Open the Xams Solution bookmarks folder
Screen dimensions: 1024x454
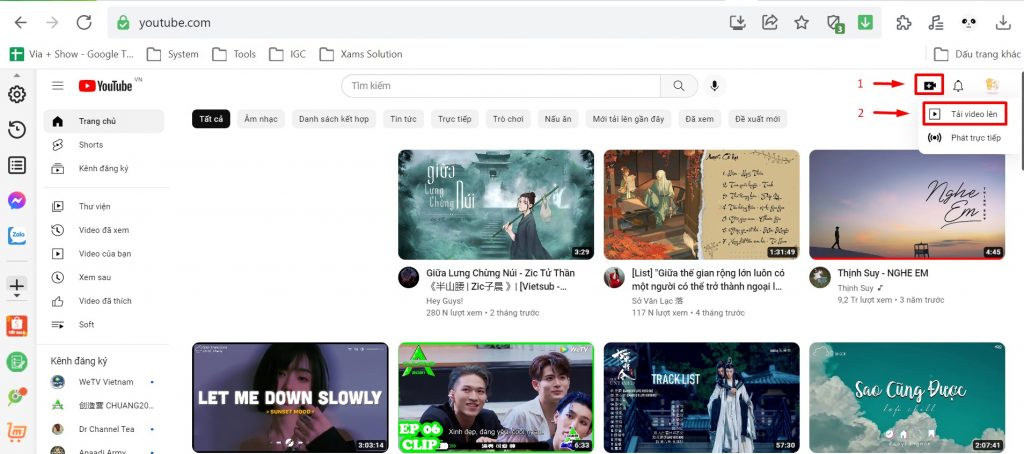coord(361,54)
